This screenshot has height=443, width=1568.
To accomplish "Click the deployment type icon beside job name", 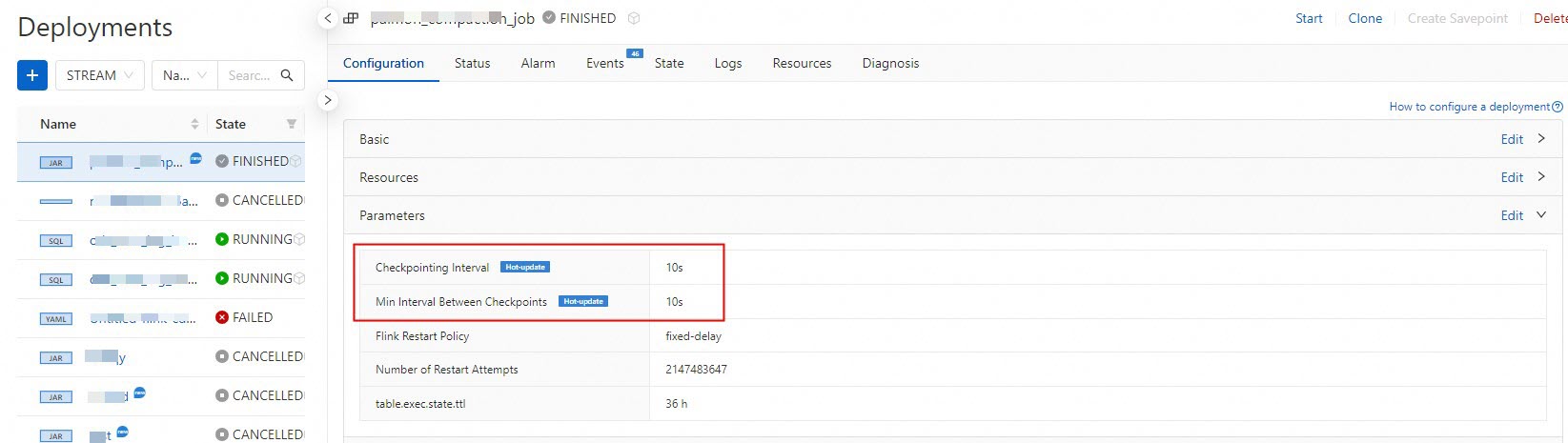I will click(x=351, y=18).
